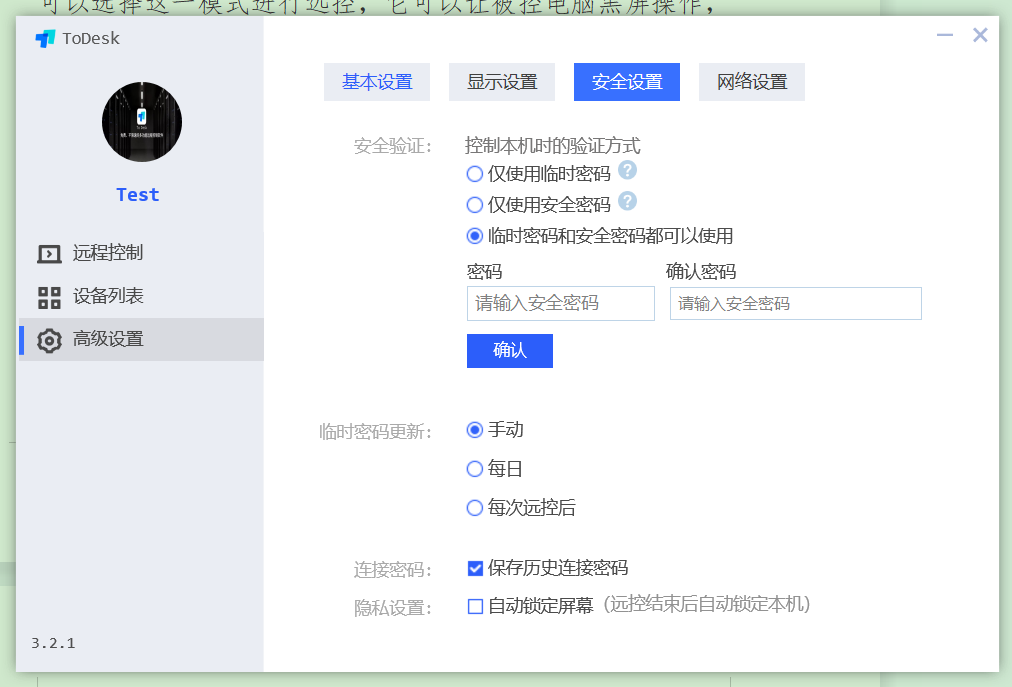Focus the 确认密码 input field
This screenshot has width=1012, height=687.
click(x=795, y=303)
